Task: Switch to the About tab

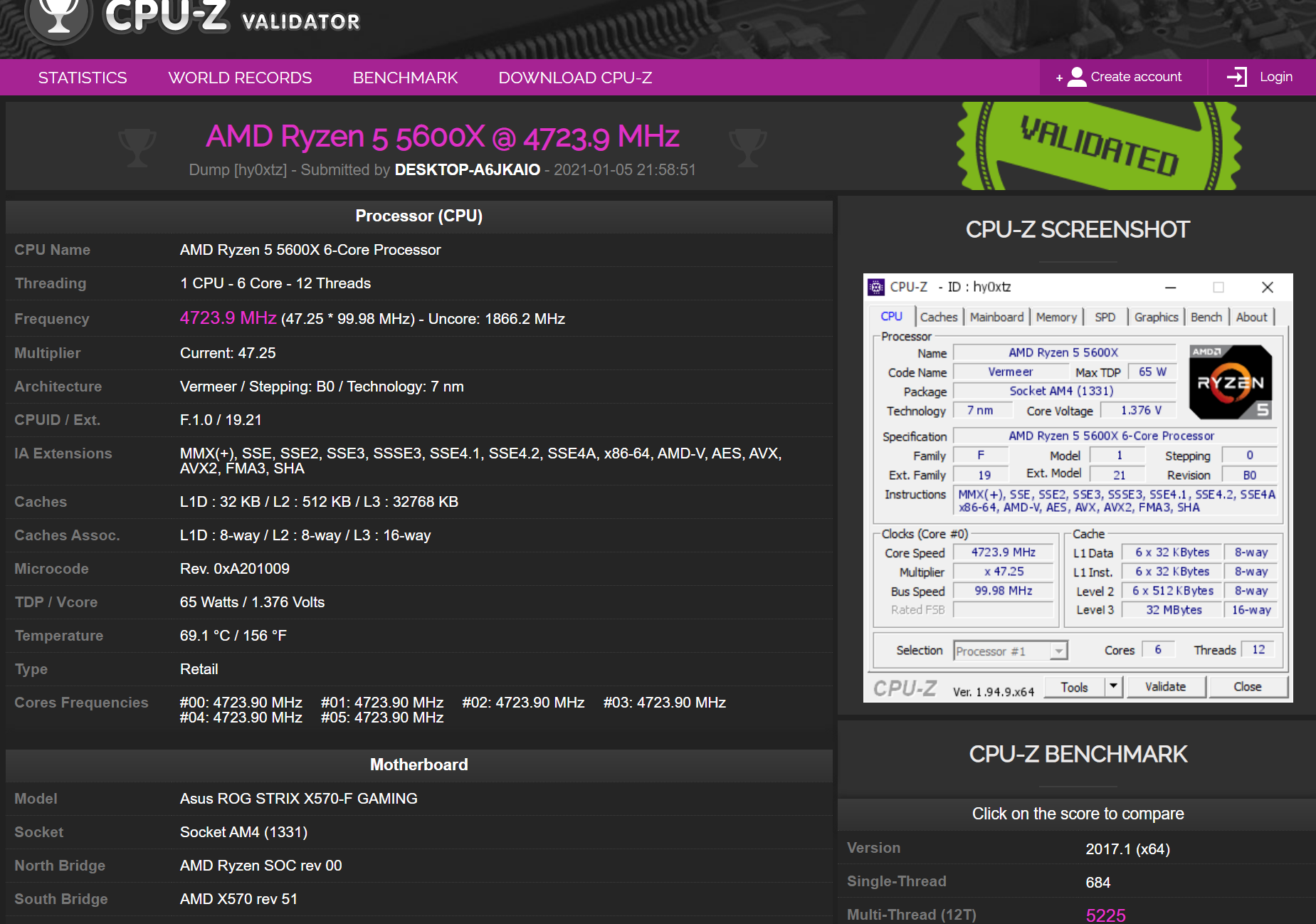Action: (1251, 317)
